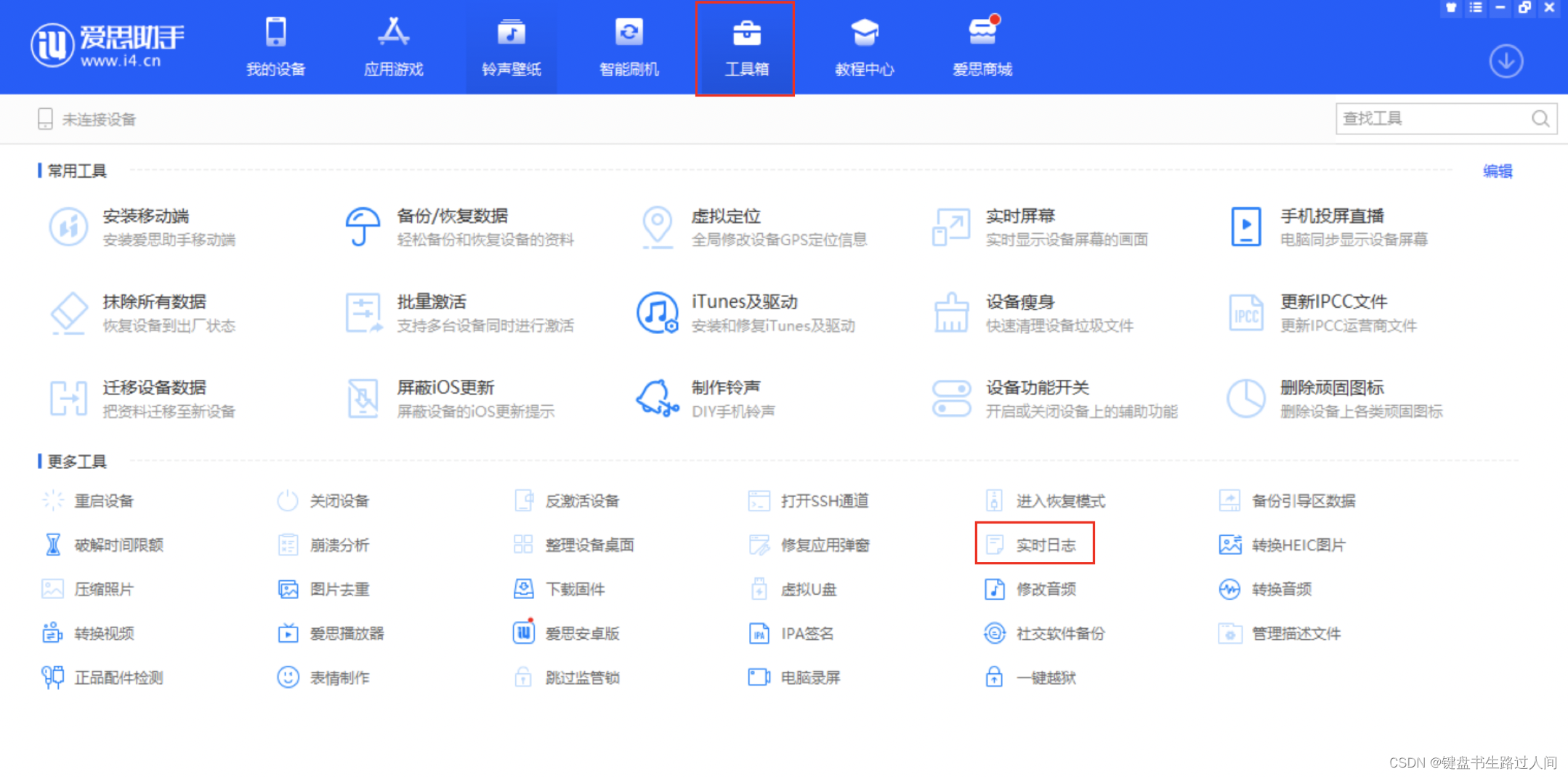This screenshot has height=777, width=1568.
Task: Click the 编辑 link for common tools
Action: [1498, 171]
